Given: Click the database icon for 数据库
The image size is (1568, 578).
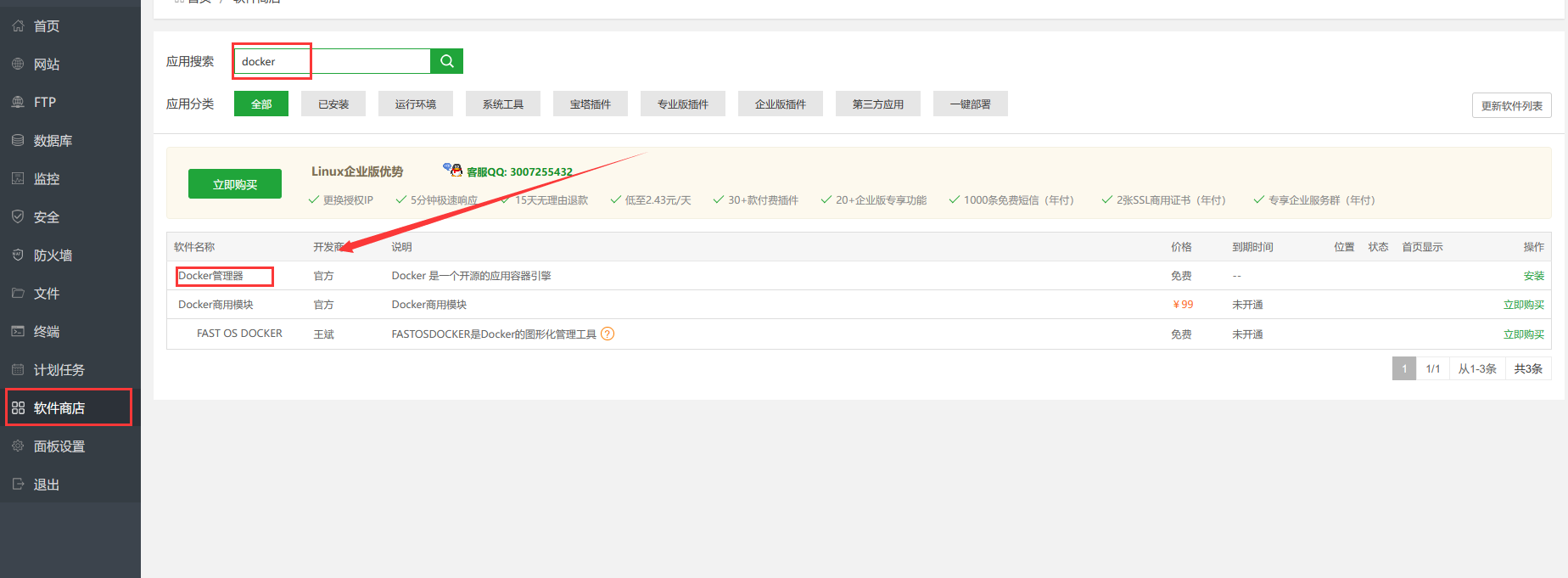Looking at the screenshot, I should pyautogui.click(x=18, y=140).
